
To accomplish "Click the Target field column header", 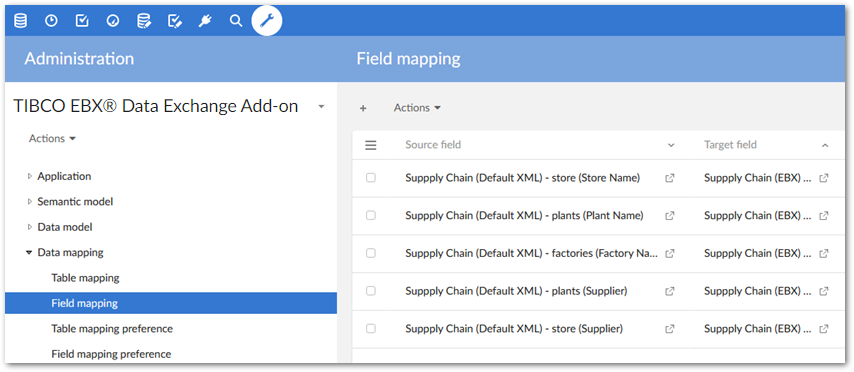I will [x=730, y=145].
